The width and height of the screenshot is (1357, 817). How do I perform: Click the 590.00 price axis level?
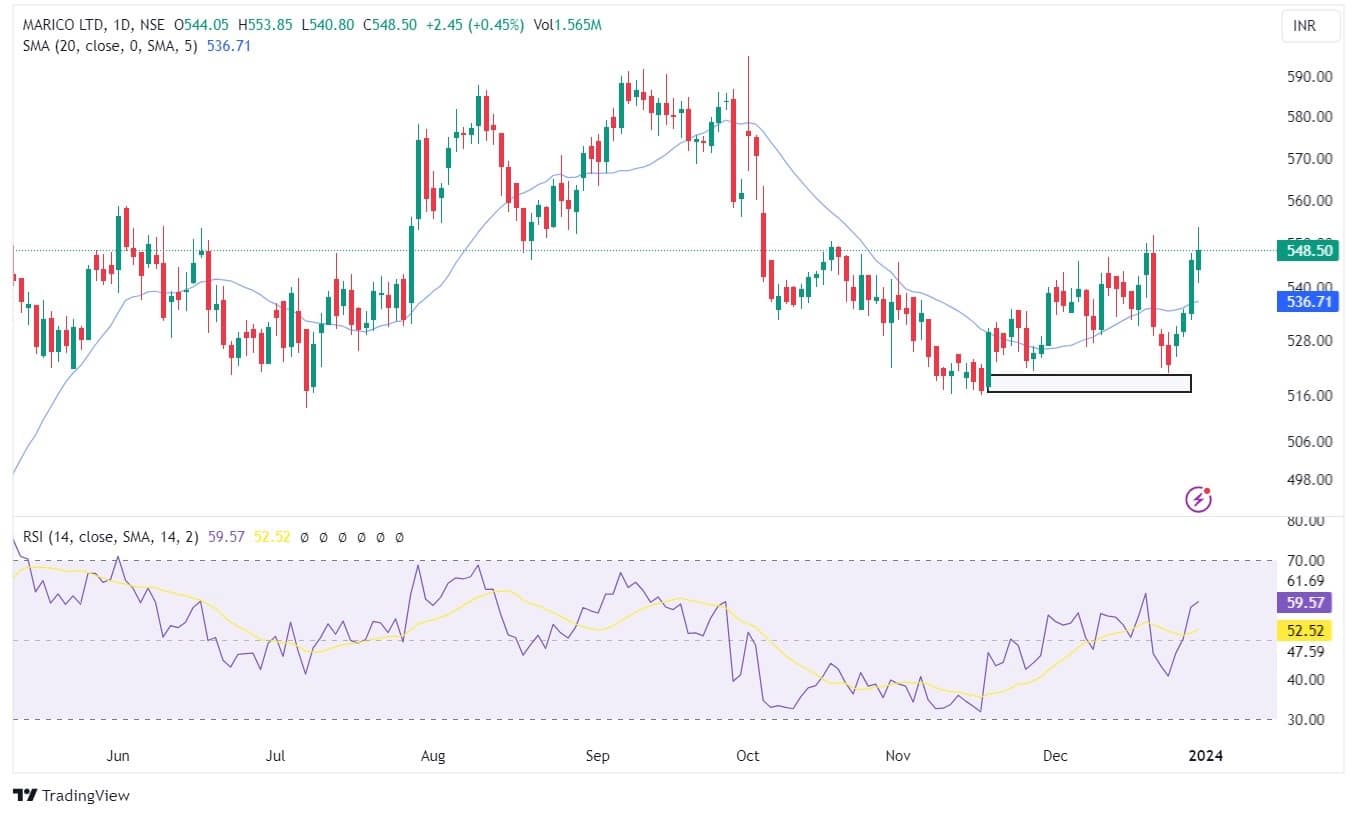[x=1308, y=77]
